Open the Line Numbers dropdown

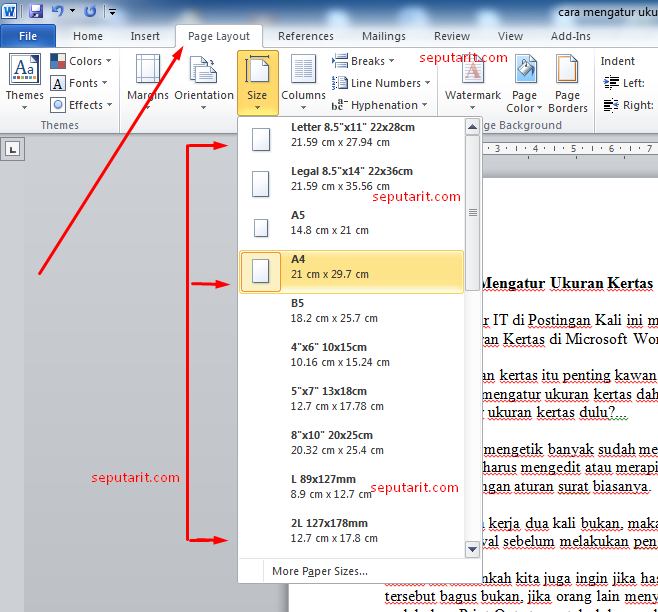click(381, 83)
